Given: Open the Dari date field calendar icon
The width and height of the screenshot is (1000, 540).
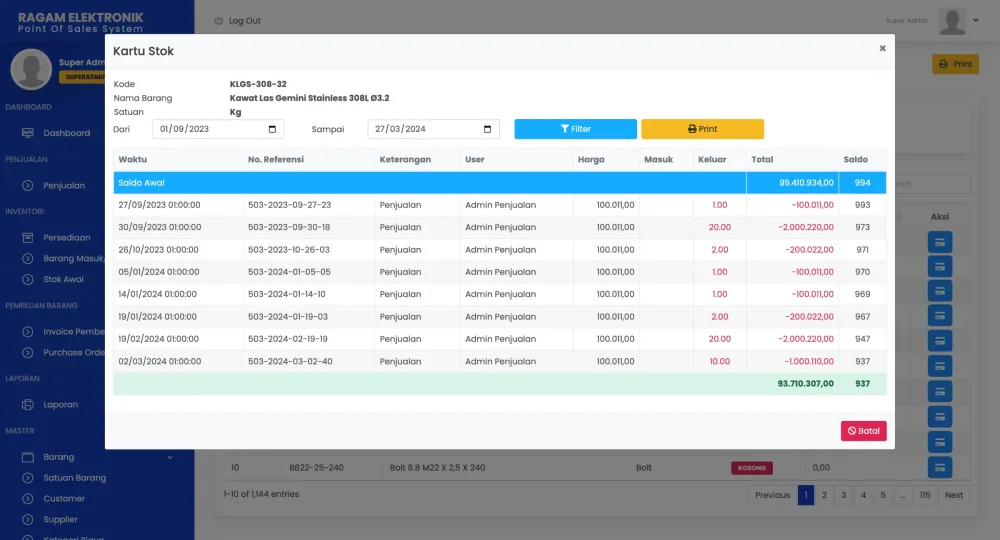Looking at the screenshot, I should [x=272, y=129].
